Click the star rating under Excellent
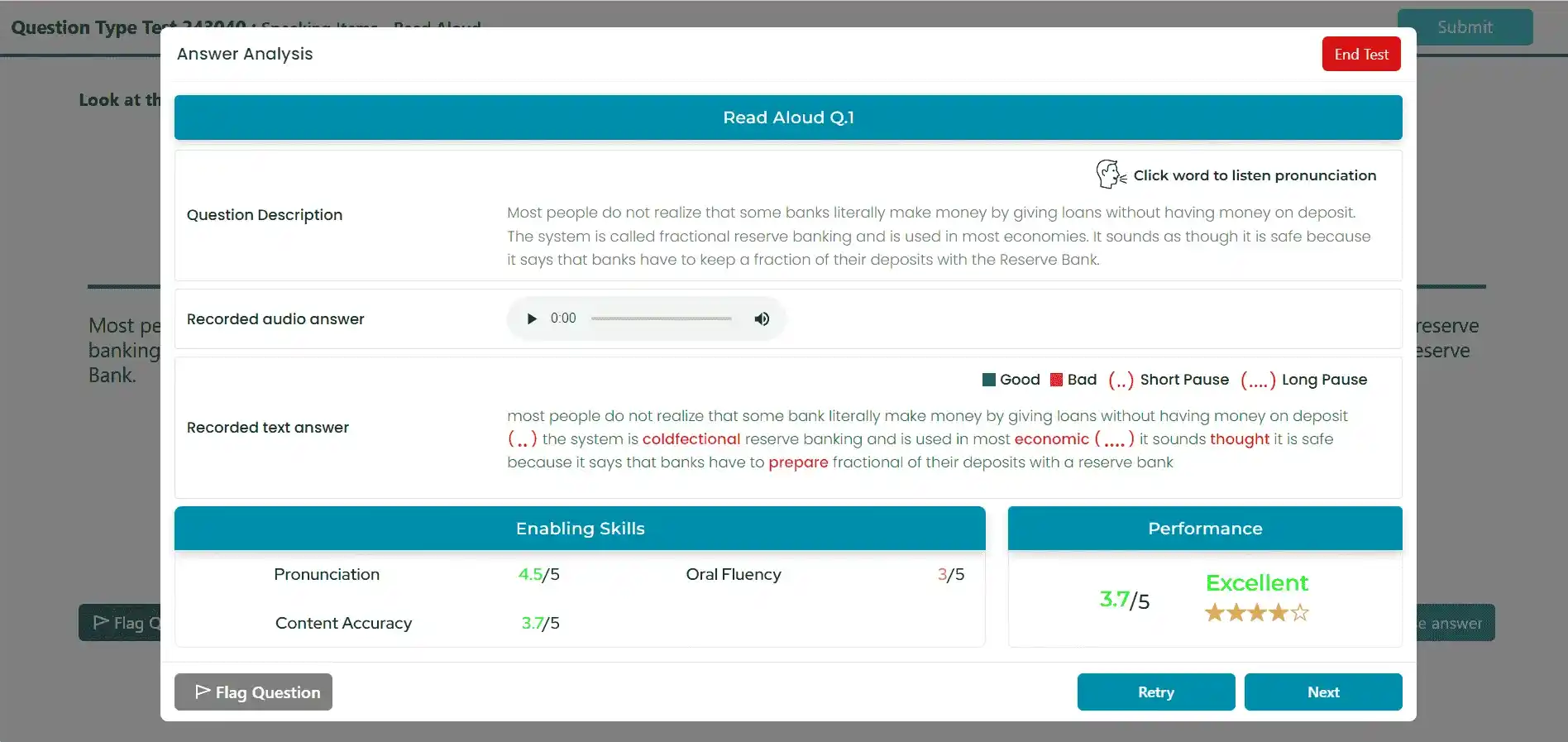 [x=1256, y=613]
